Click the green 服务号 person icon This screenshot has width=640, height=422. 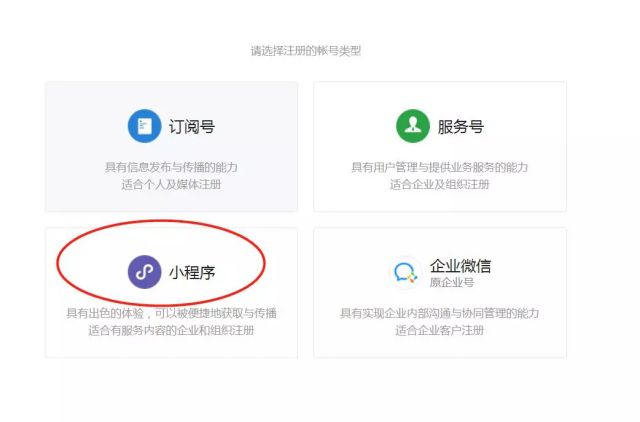click(x=413, y=126)
